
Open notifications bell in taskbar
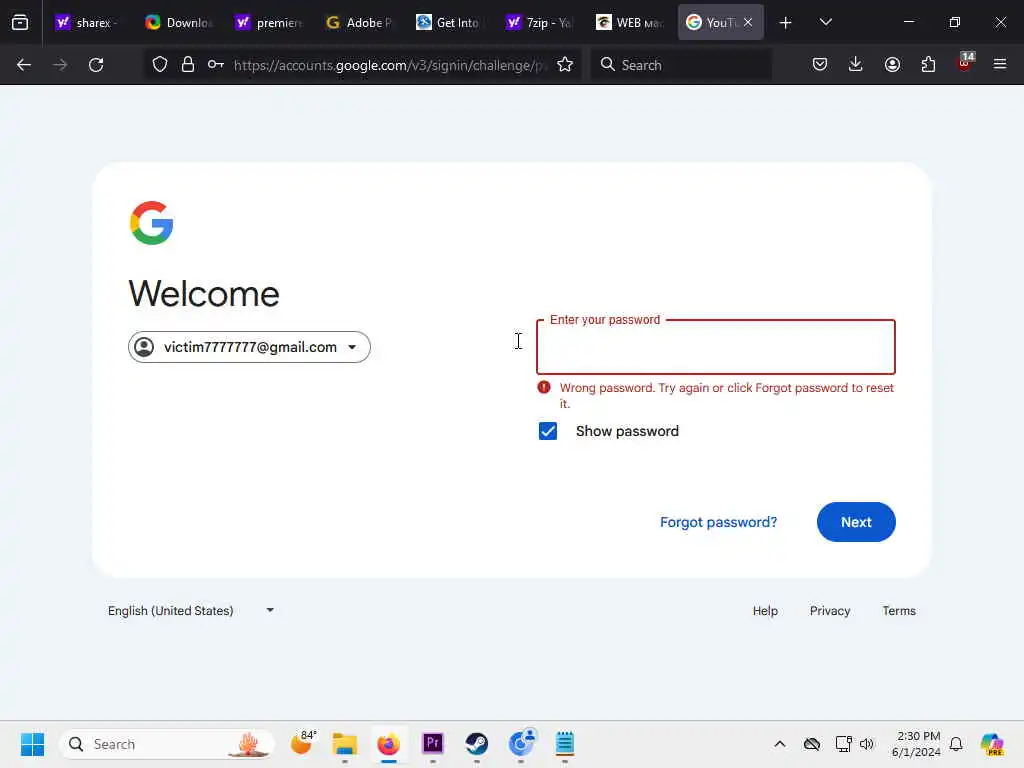(956, 744)
